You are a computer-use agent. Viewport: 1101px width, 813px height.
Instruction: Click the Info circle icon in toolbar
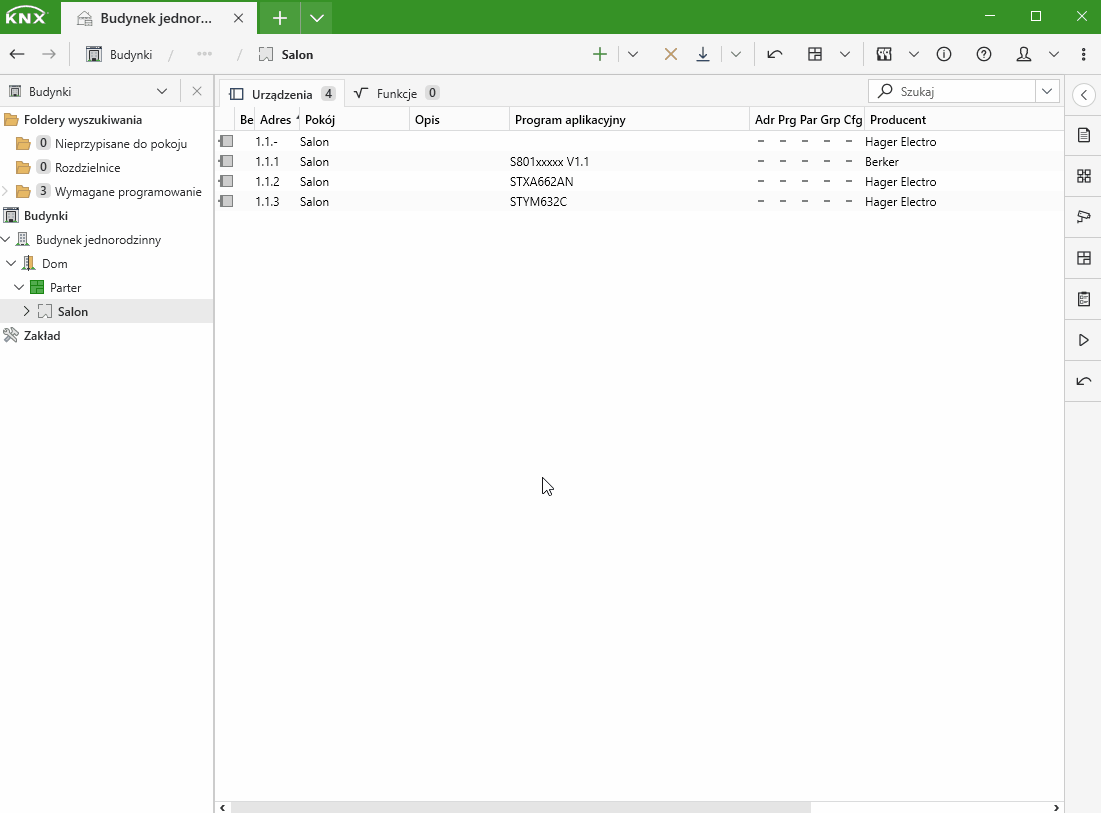pyautogui.click(x=944, y=55)
